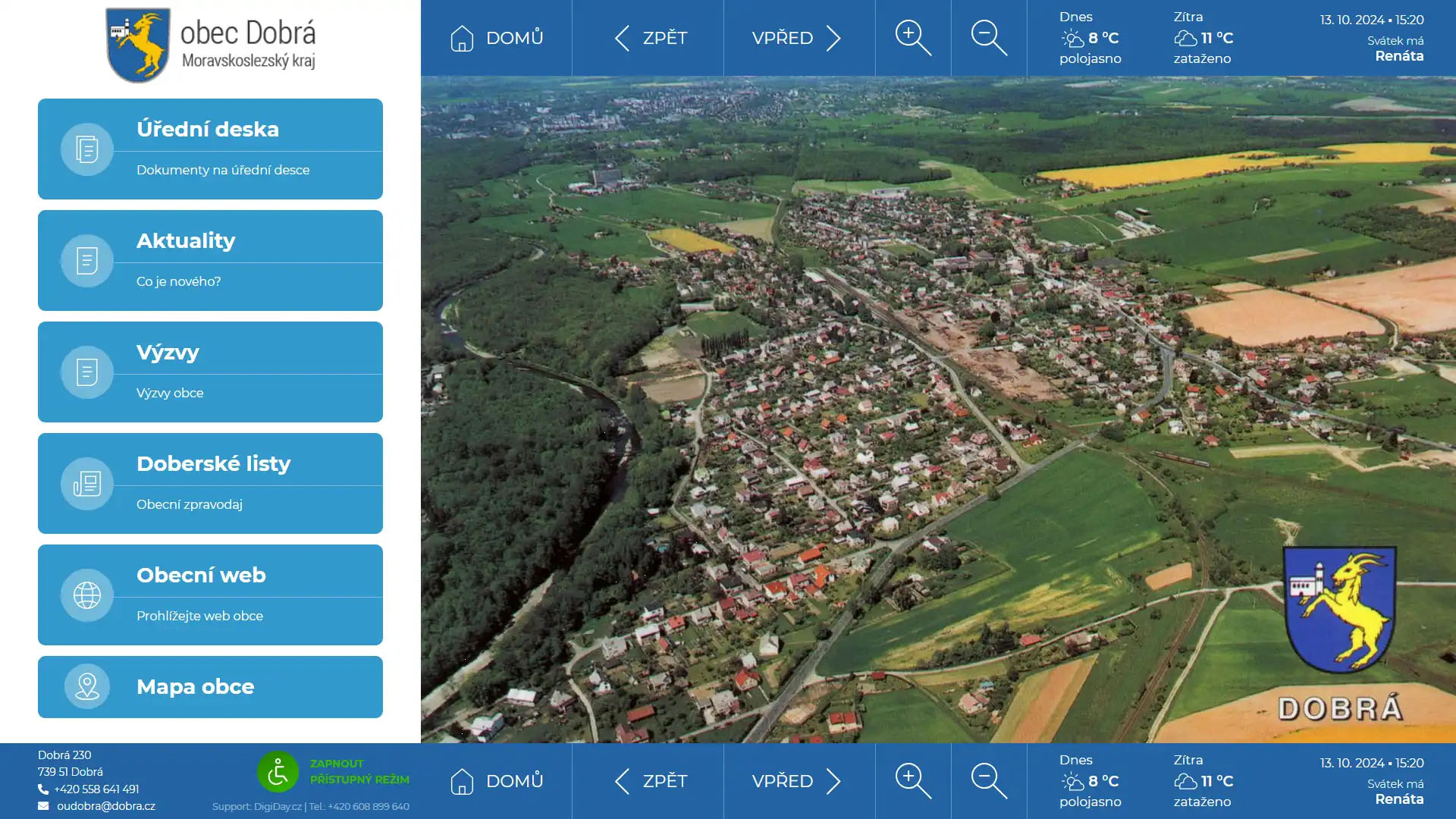Go home via bottom DOMŮ button
This screenshot has width=1456, height=819.
pyautogui.click(x=497, y=781)
